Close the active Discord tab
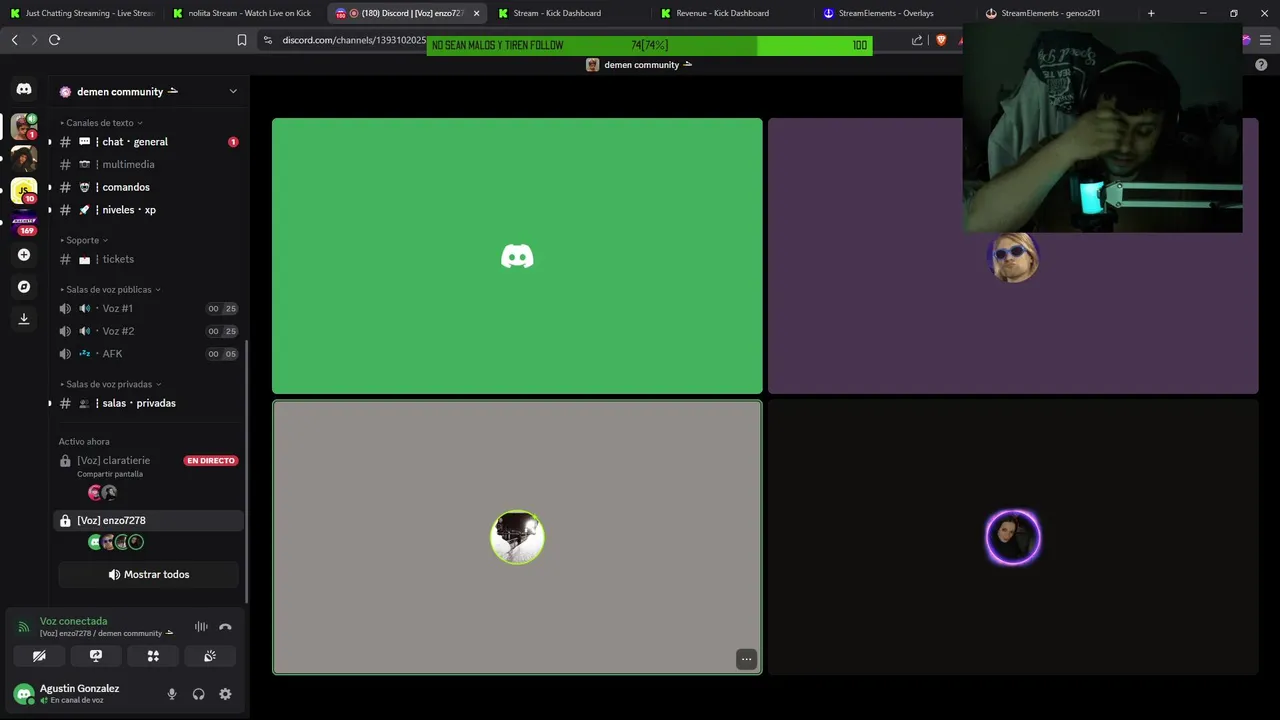This screenshot has height=720, width=1280. (476, 13)
